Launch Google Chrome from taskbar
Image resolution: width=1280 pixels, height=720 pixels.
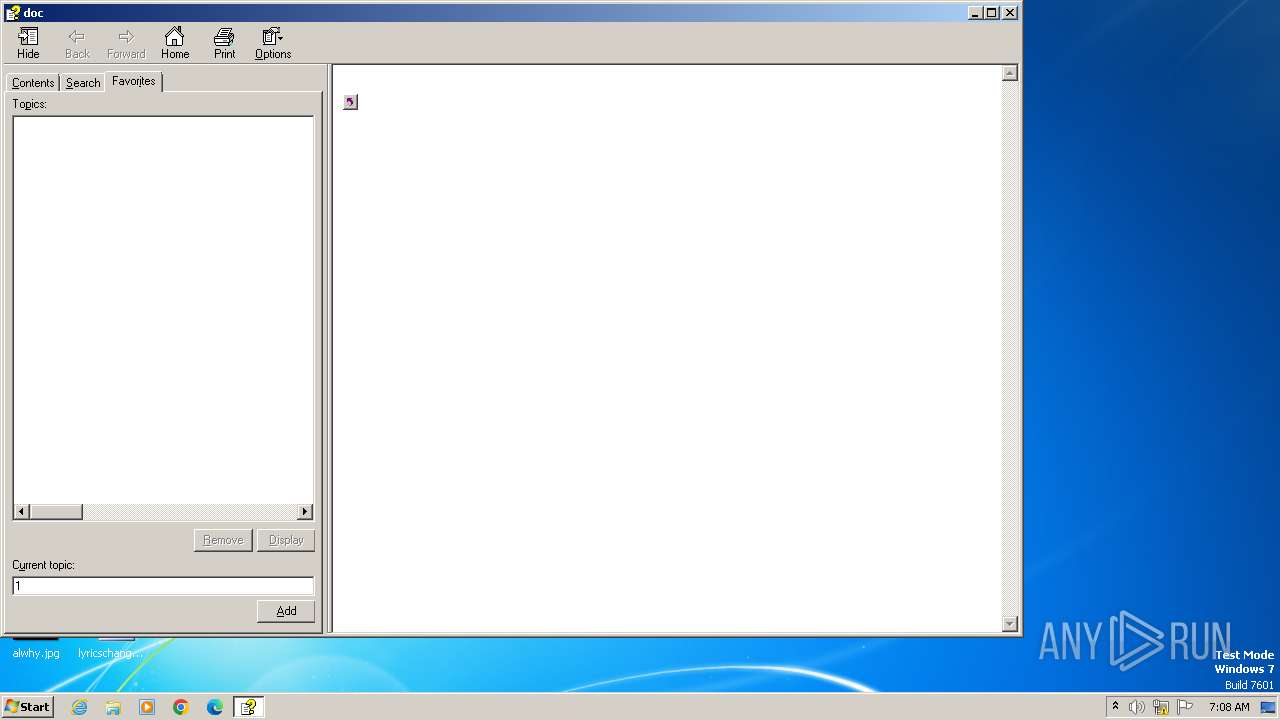click(181, 707)
